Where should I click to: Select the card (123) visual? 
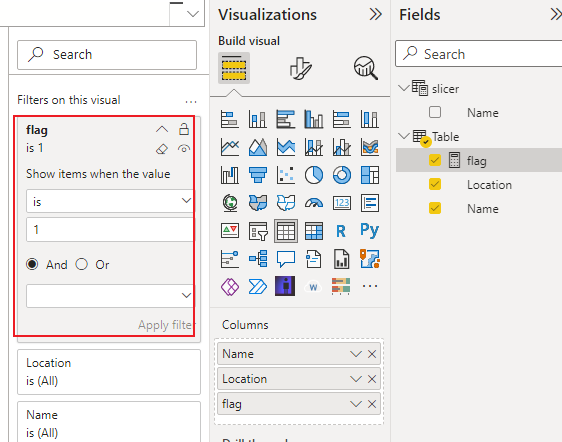(x=342, y=203)
